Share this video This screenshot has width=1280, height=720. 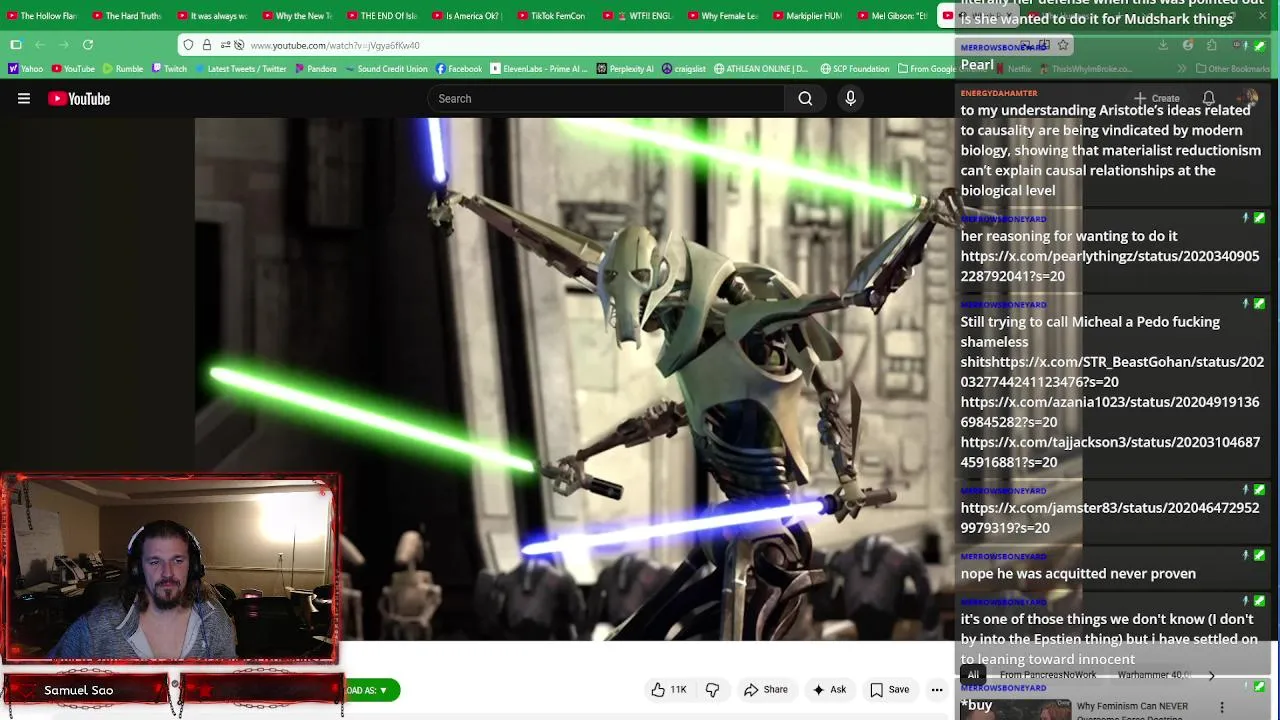pos(766,690)
